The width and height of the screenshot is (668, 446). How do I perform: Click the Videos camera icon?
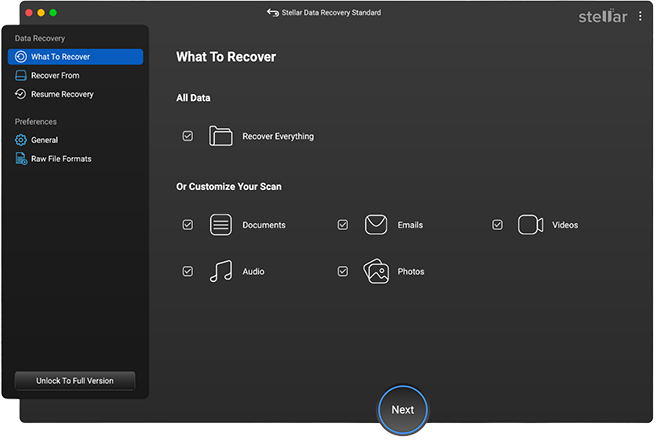tap(530, 225)
